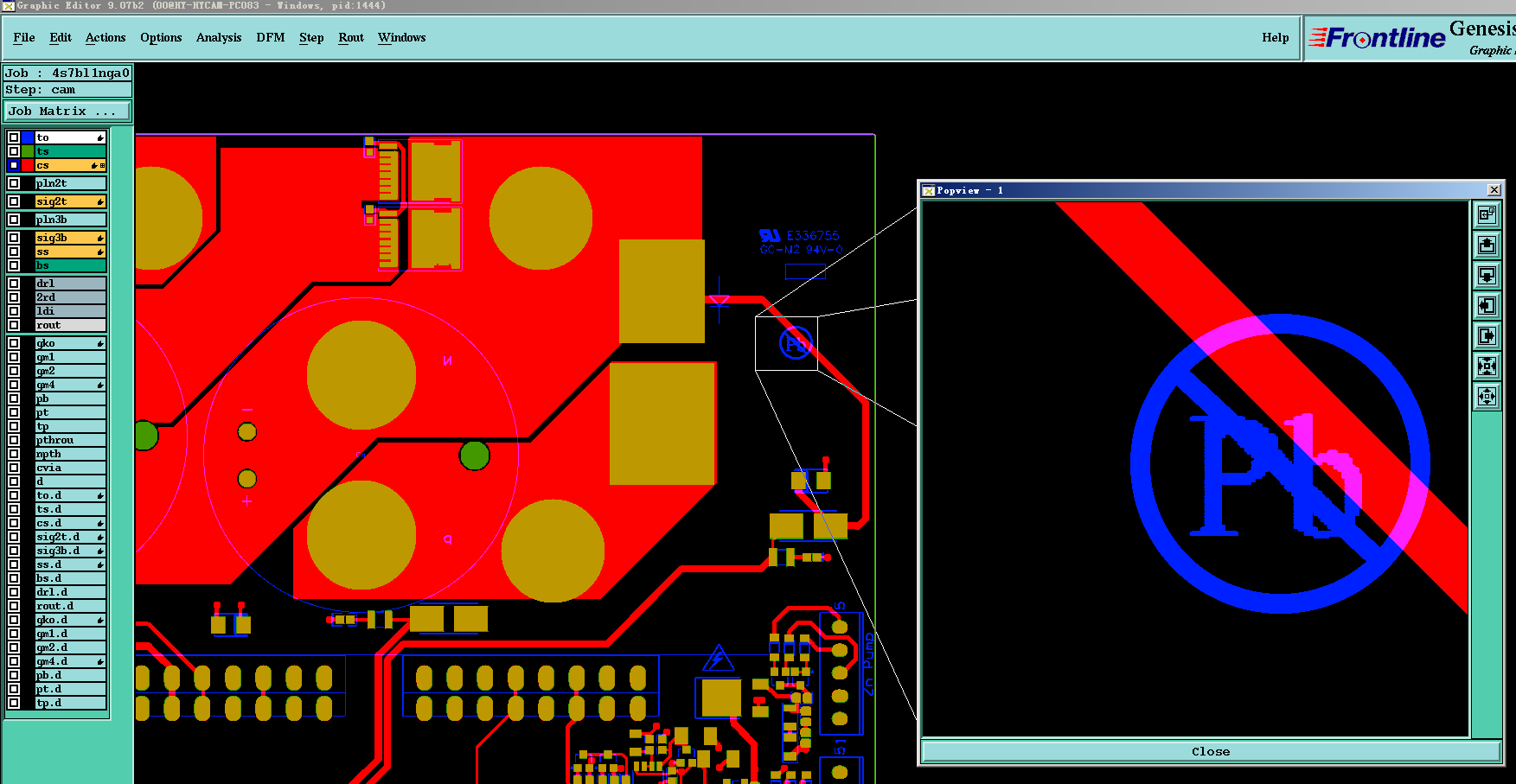Pan Popview down with the down-arrow icon
Image resolution: width=1516 pixels, height=784 pixels.
[1487, 275]
